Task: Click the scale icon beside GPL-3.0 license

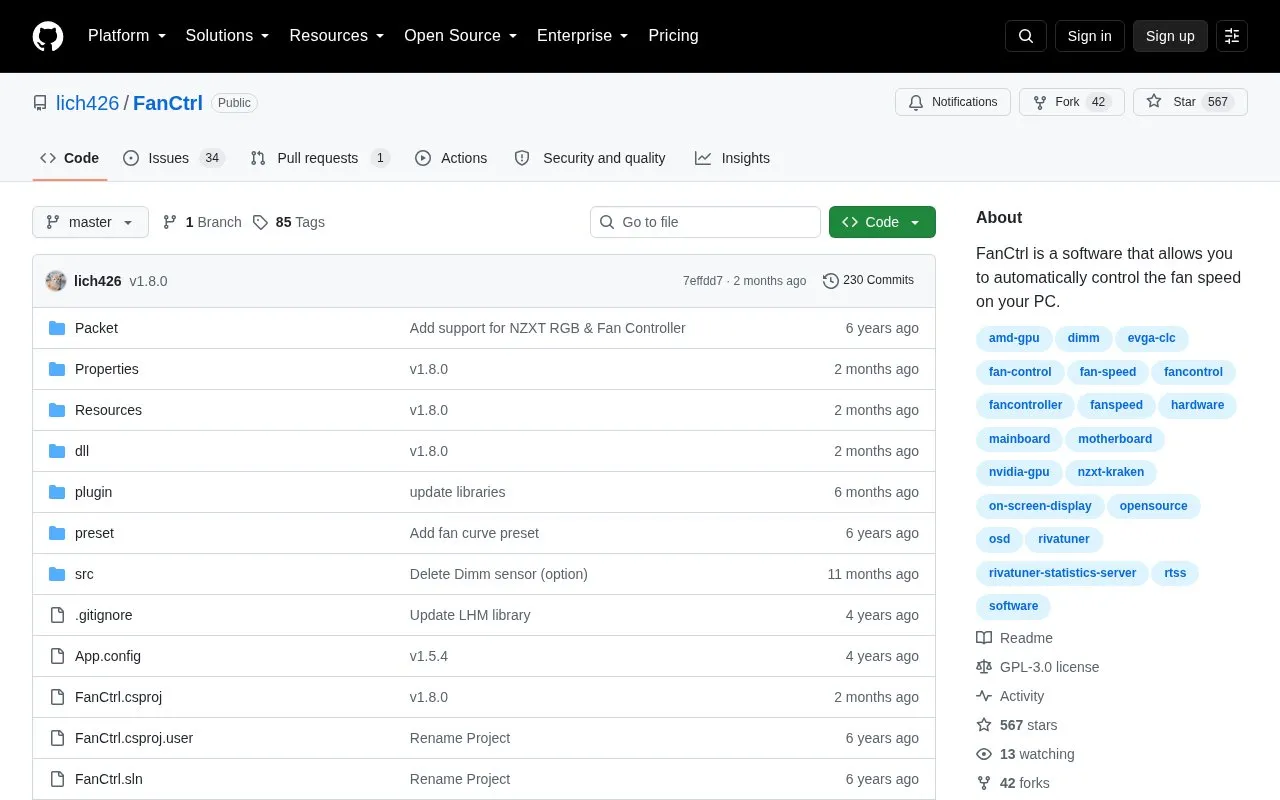Action: point(984,667)
